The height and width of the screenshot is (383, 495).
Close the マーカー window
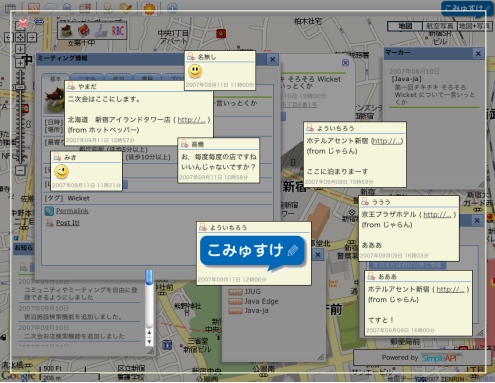478,54
